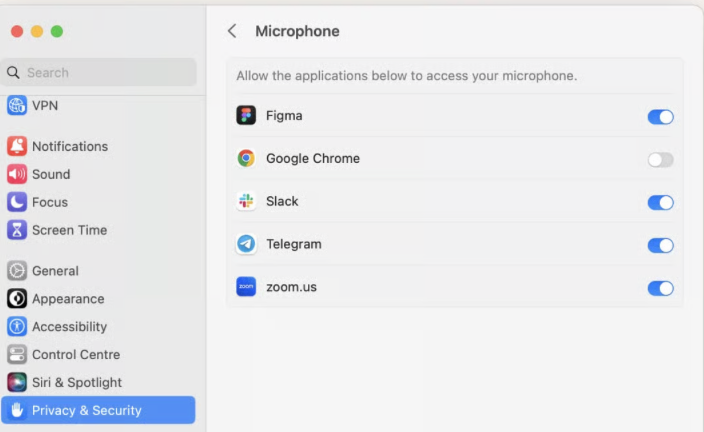Click the Slack app icon
The image size is (704, 432).
coord(246,201)
